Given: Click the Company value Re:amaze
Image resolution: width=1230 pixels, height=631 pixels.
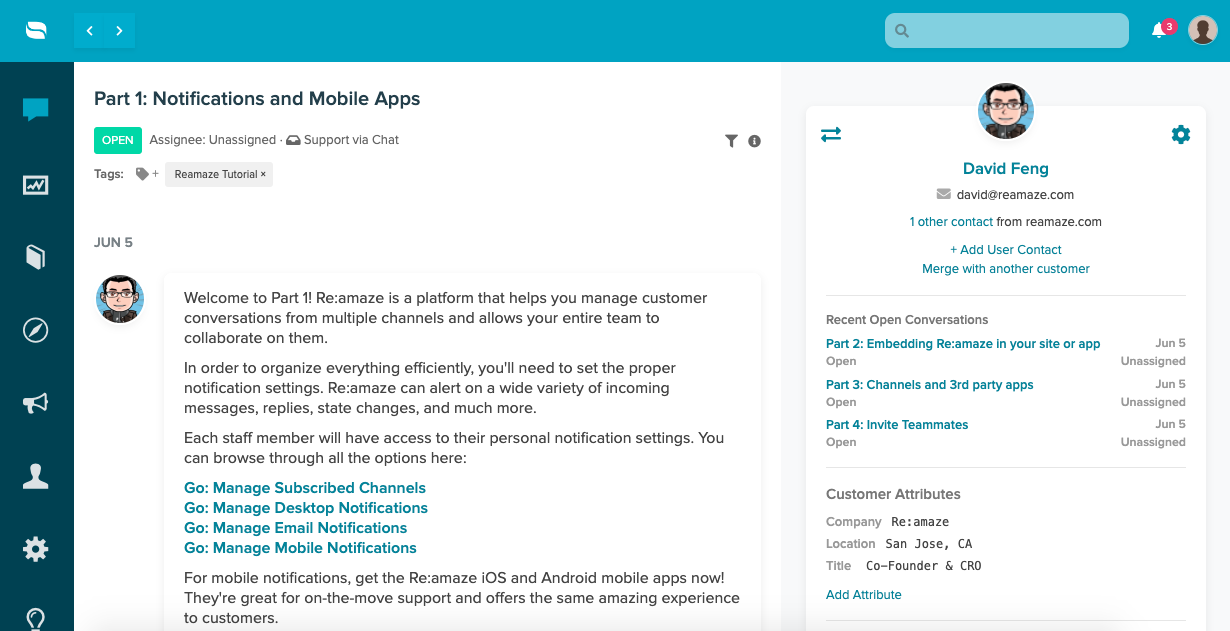Looking at the screenshot, I should [x=920, y=522].
